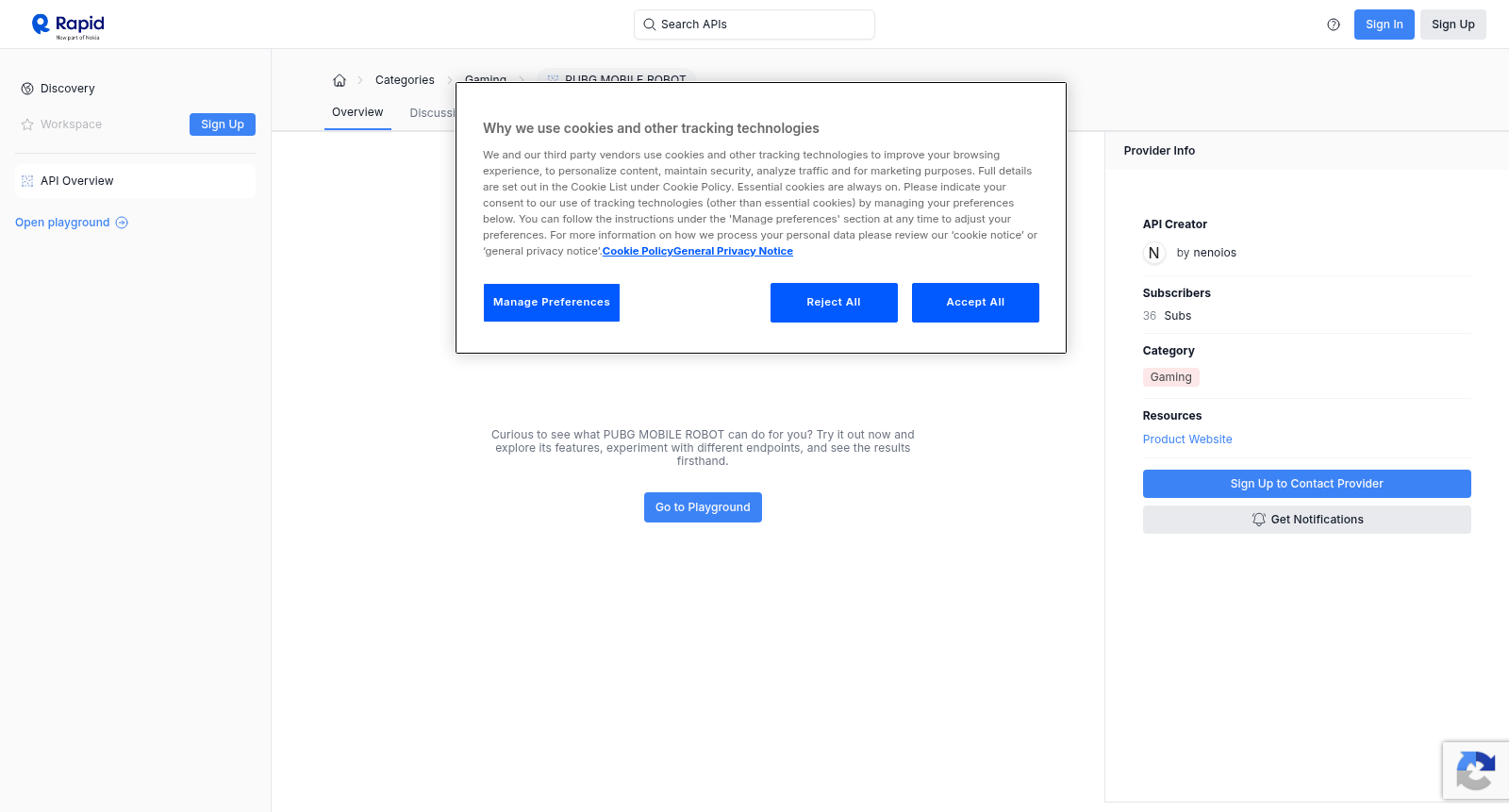Click the API Overview sidebar icon
1509x812 pixels.
pos(27,181)
